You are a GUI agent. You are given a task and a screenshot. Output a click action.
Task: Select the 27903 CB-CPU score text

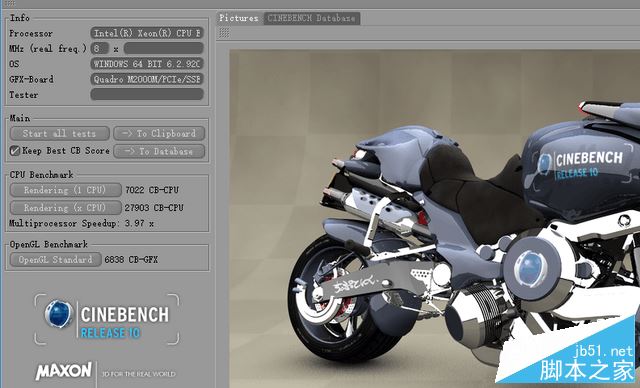(154, 208)
